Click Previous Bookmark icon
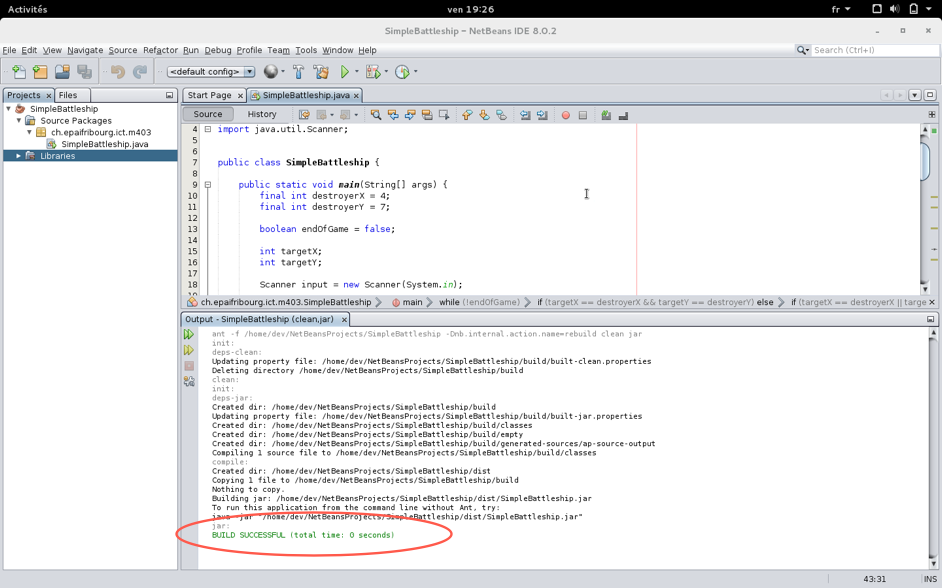The height and width of the screenshot is (588, 942). [467, 115]
